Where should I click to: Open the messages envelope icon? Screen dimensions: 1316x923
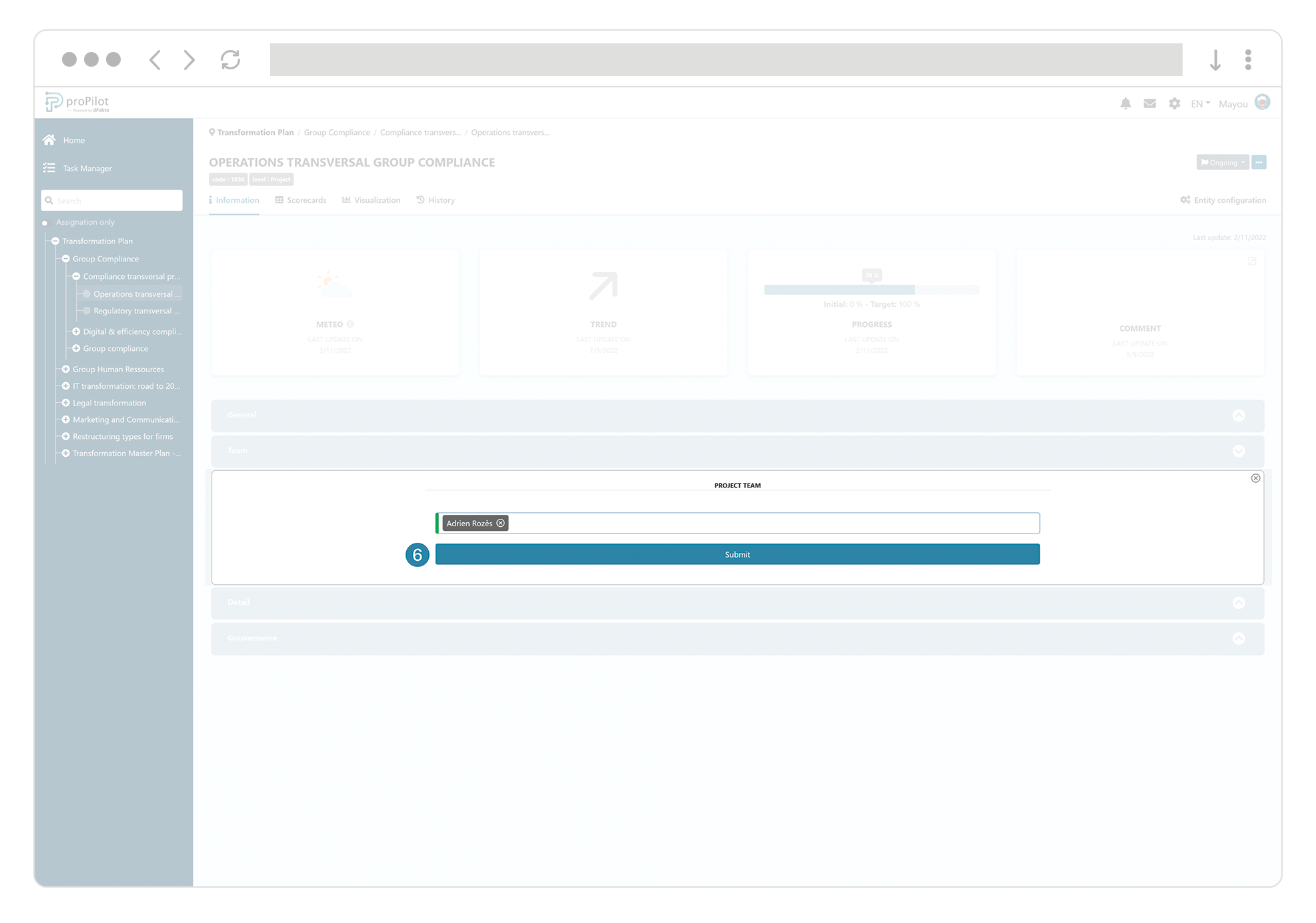pyautogui.click(x=1149, y=103)
